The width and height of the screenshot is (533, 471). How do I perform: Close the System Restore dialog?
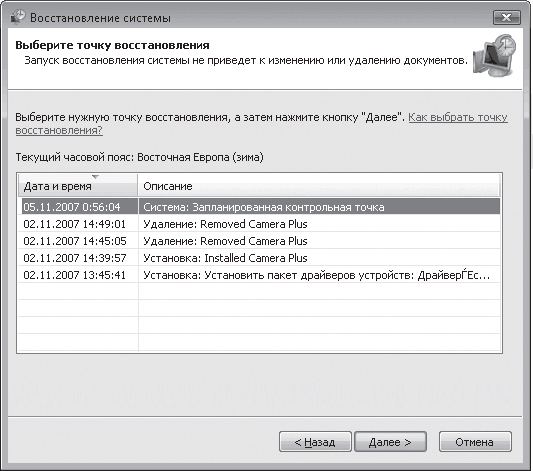506,17
